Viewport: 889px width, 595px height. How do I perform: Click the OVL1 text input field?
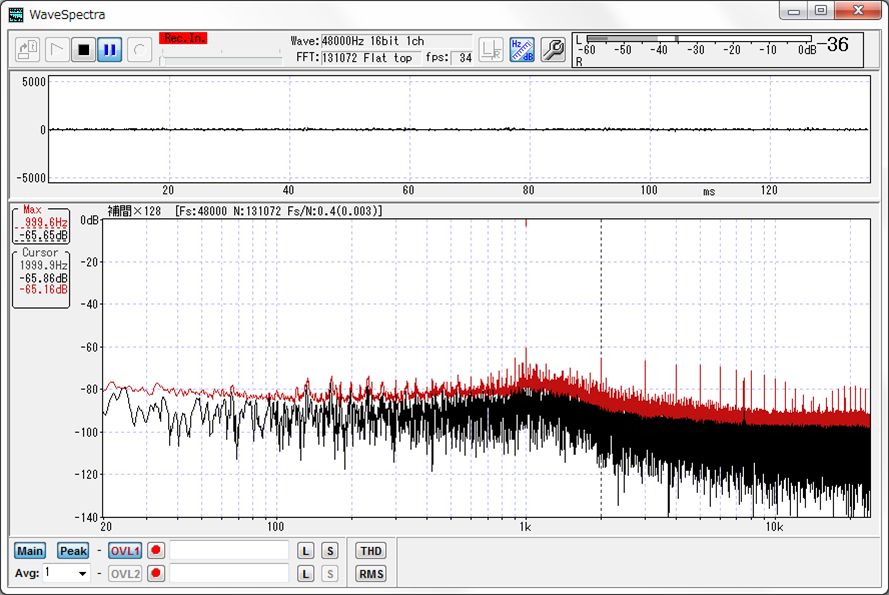coord(229,551)
